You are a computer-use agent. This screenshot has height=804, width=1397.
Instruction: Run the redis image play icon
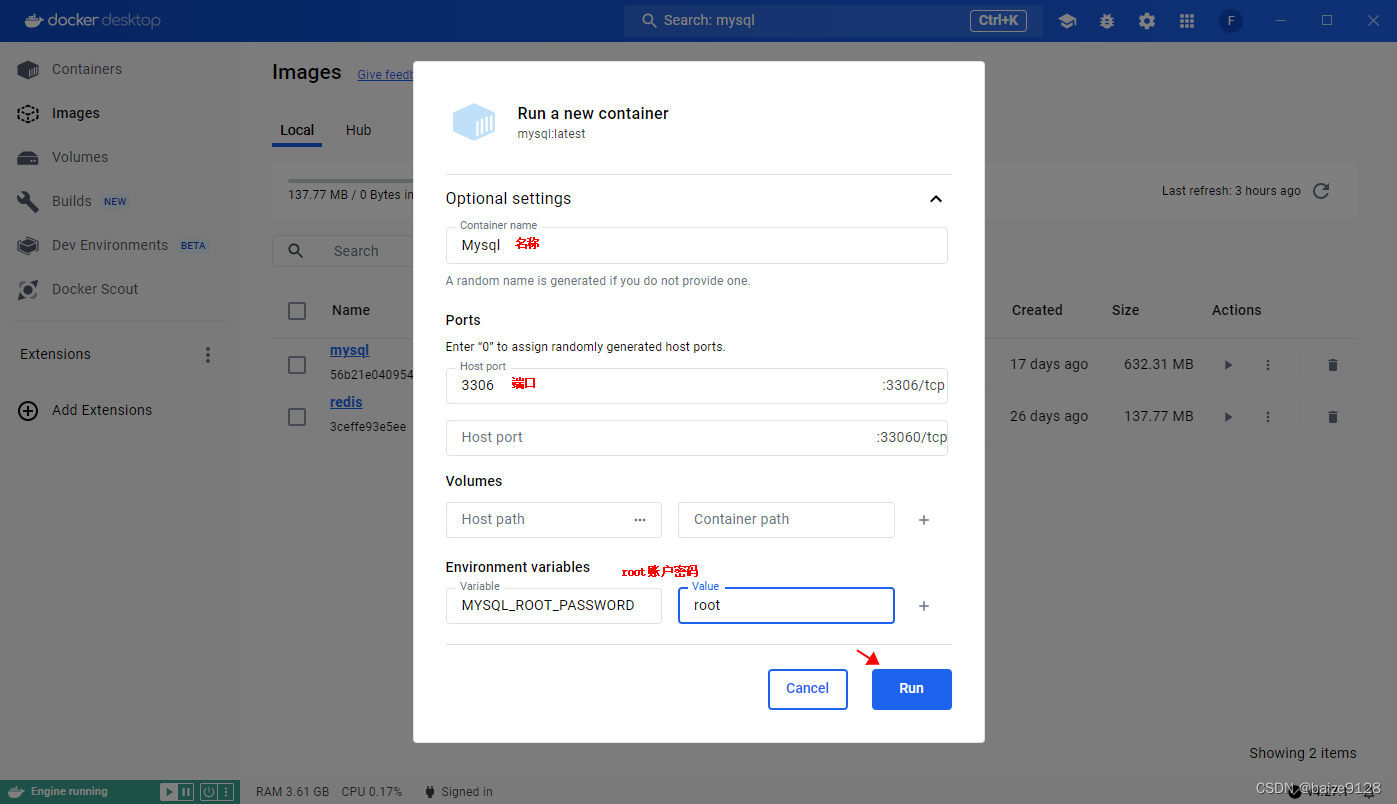click(1229, 417)
